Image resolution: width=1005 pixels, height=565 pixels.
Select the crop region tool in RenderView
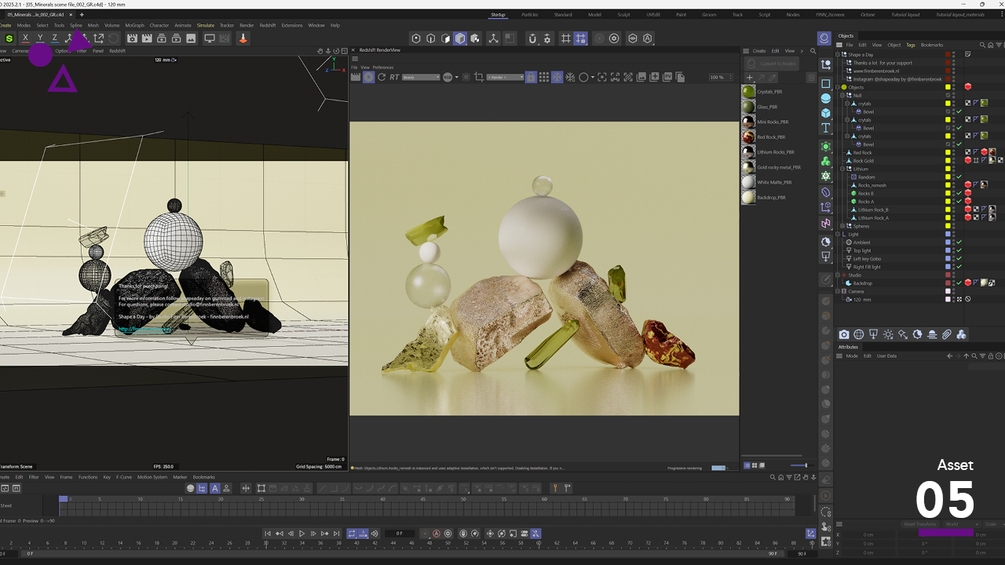[480, 77]
